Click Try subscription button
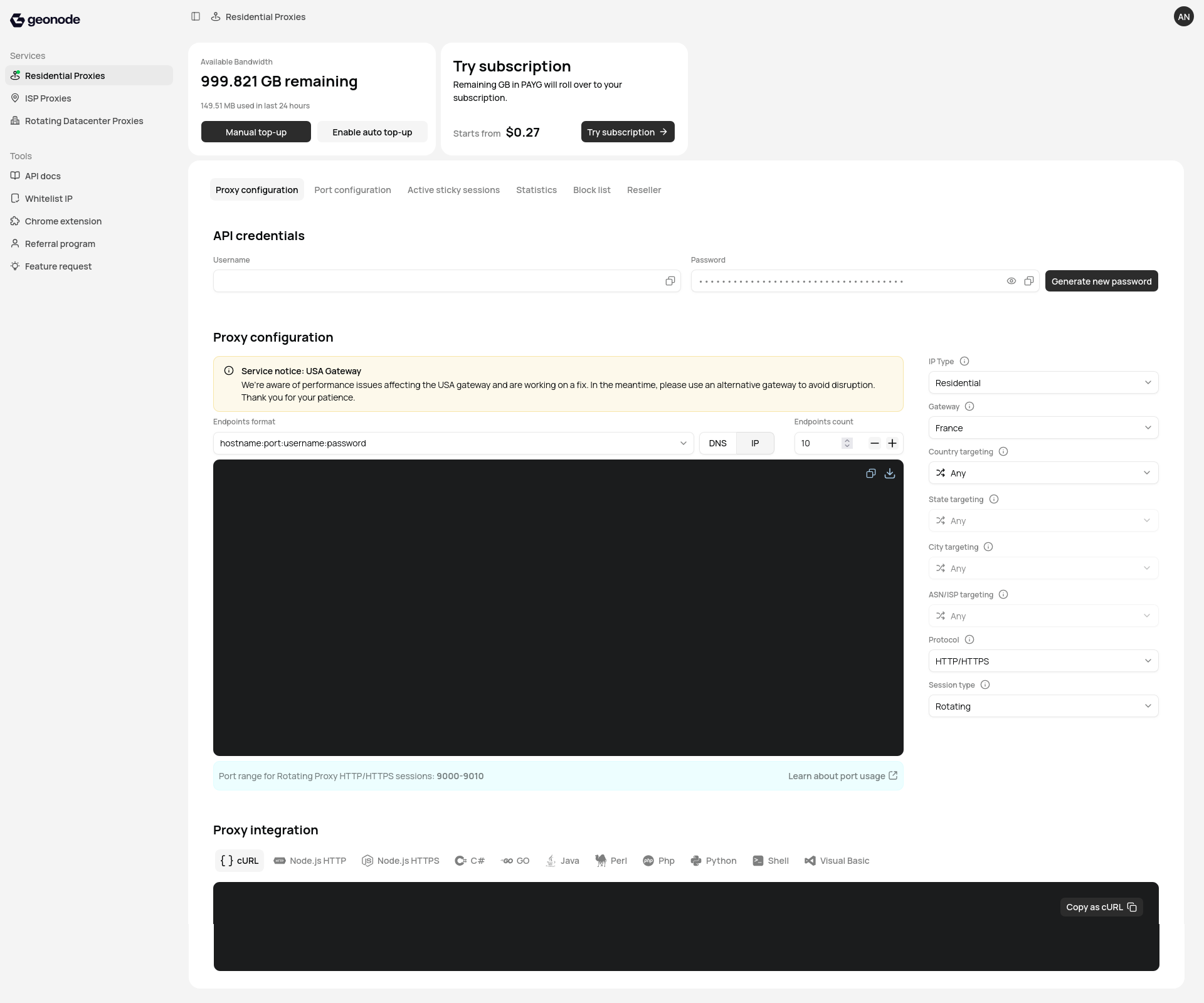 click(628, 132)
